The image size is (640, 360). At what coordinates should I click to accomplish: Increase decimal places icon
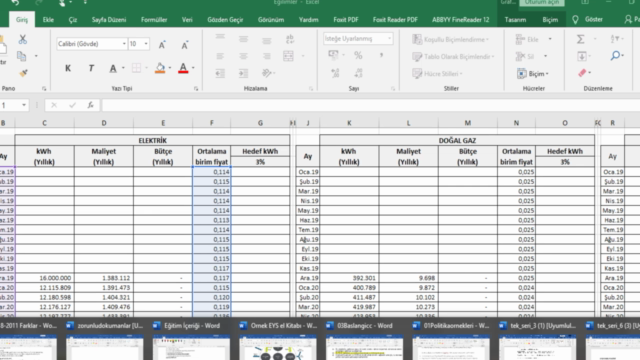(x=335, y=73)
